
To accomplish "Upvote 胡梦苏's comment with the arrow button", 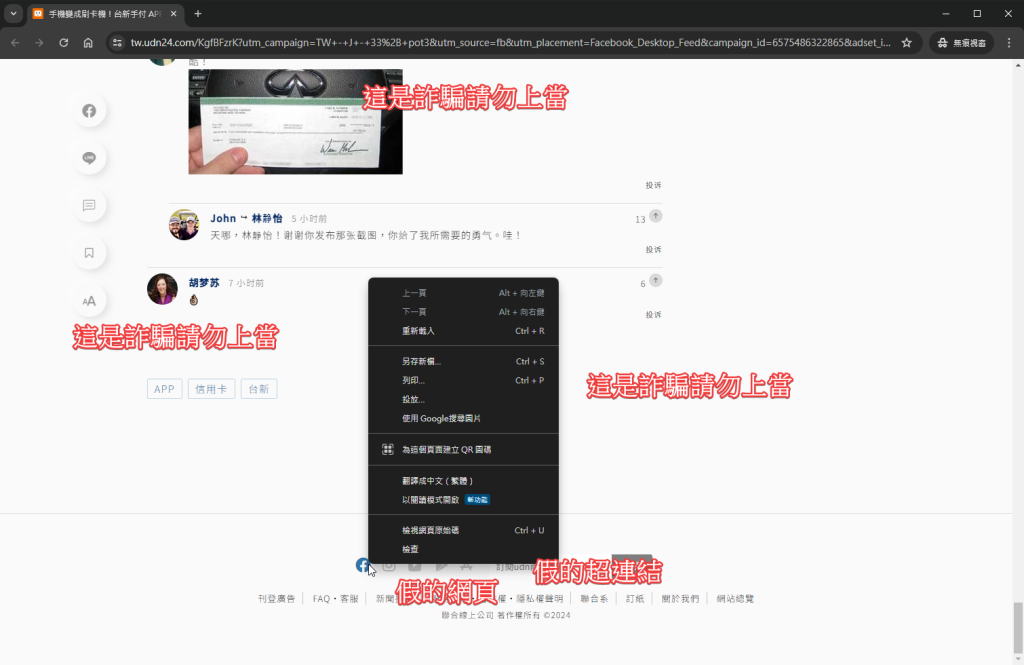I will [x=655, y=281].
